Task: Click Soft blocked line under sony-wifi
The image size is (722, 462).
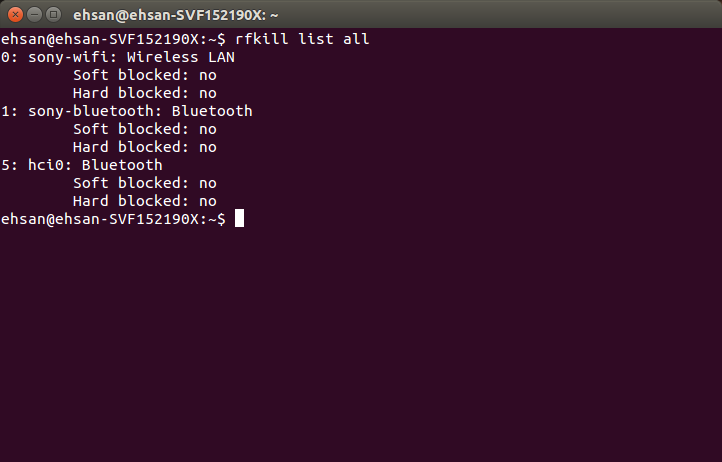Action: tap(145, 75)
